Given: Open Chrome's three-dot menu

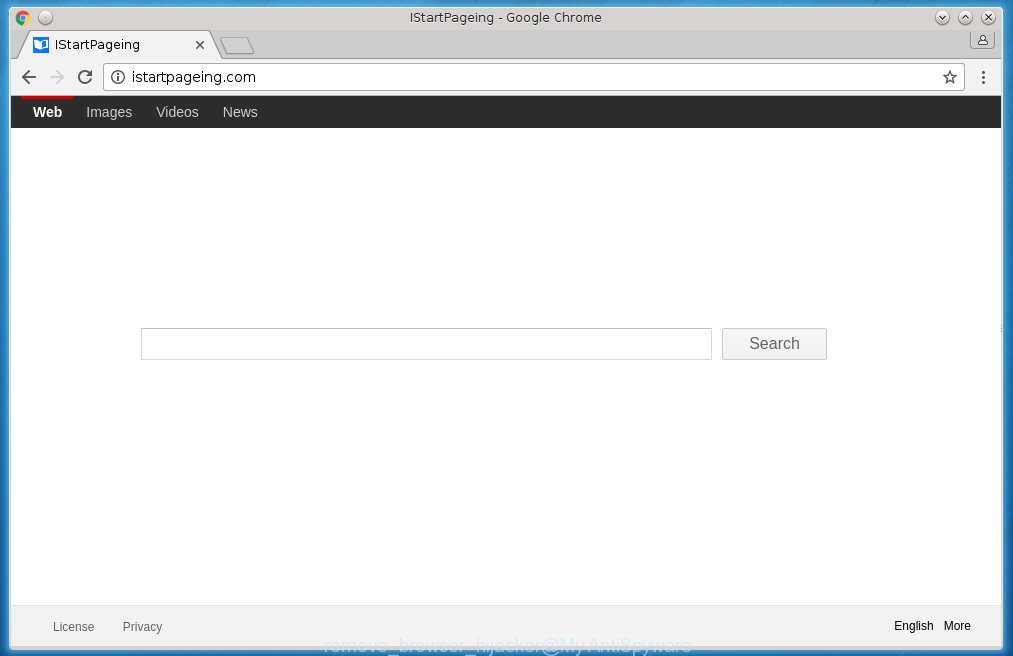Looking at the screenshot, I should pos(983,77).
